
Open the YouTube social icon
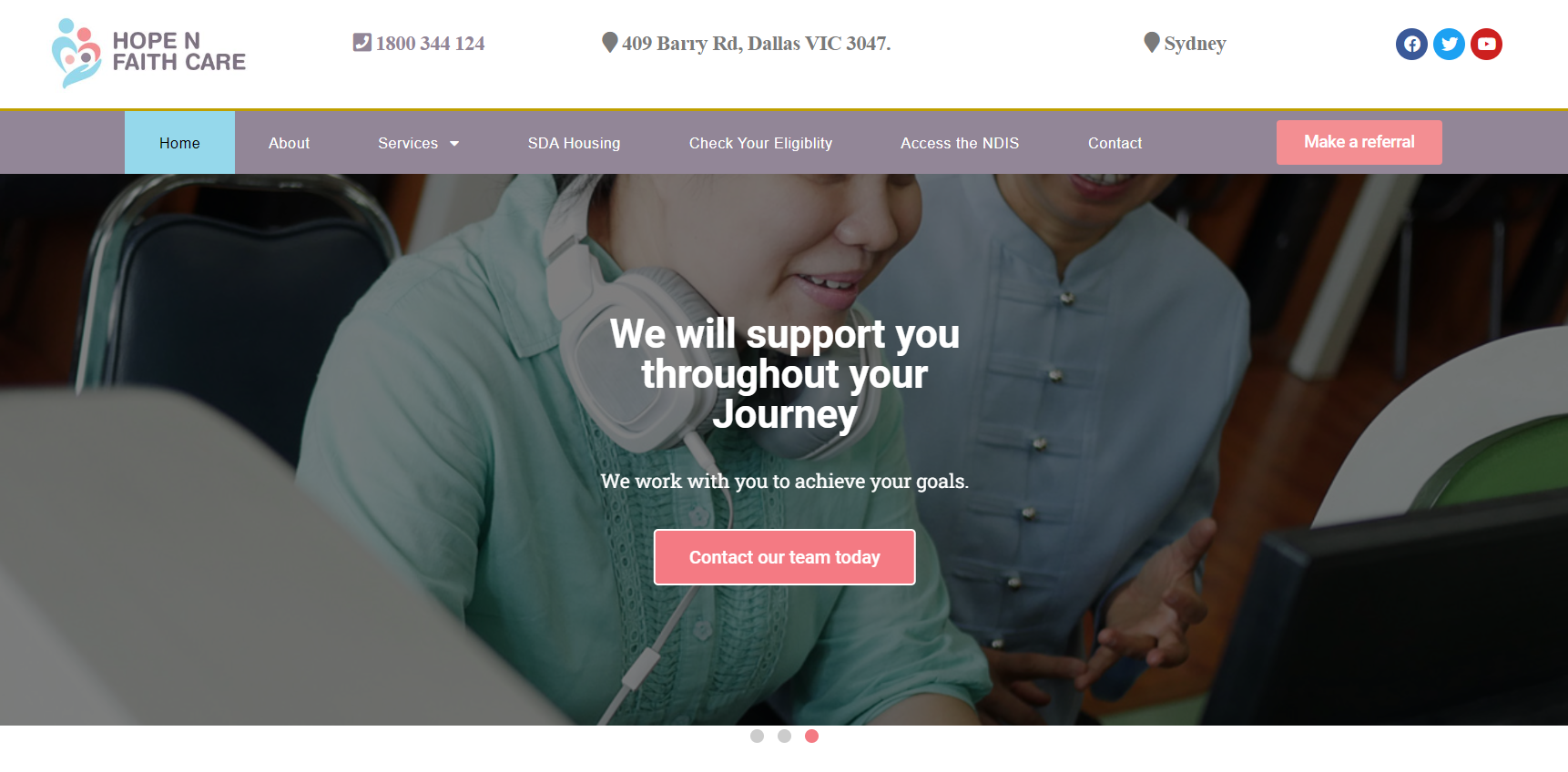pos(1486,44)
